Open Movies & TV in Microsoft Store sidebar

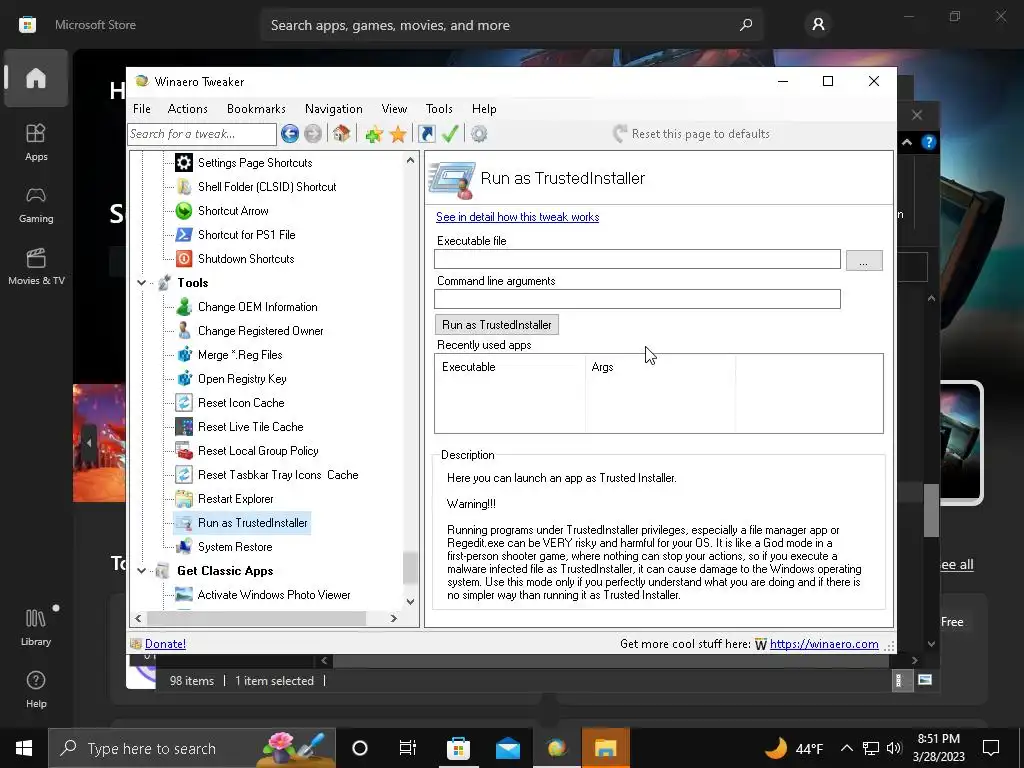[36, 266]
